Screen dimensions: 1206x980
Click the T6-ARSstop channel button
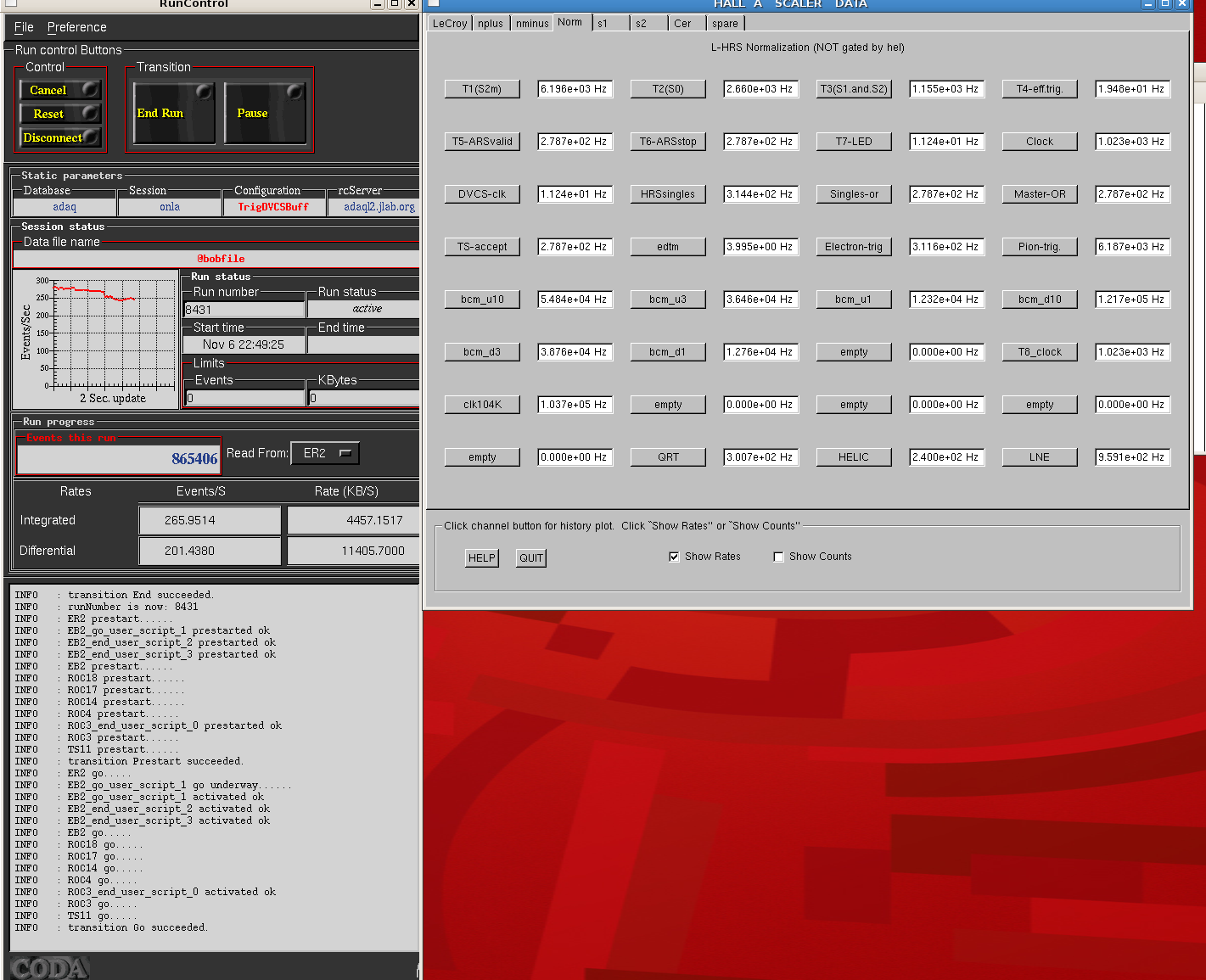point(668,142)
